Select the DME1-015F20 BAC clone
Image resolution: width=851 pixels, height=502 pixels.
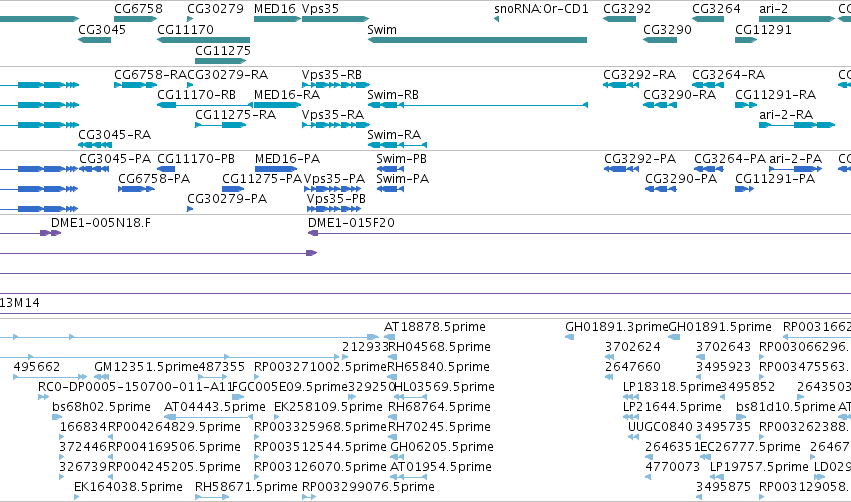tap(579, 233)
